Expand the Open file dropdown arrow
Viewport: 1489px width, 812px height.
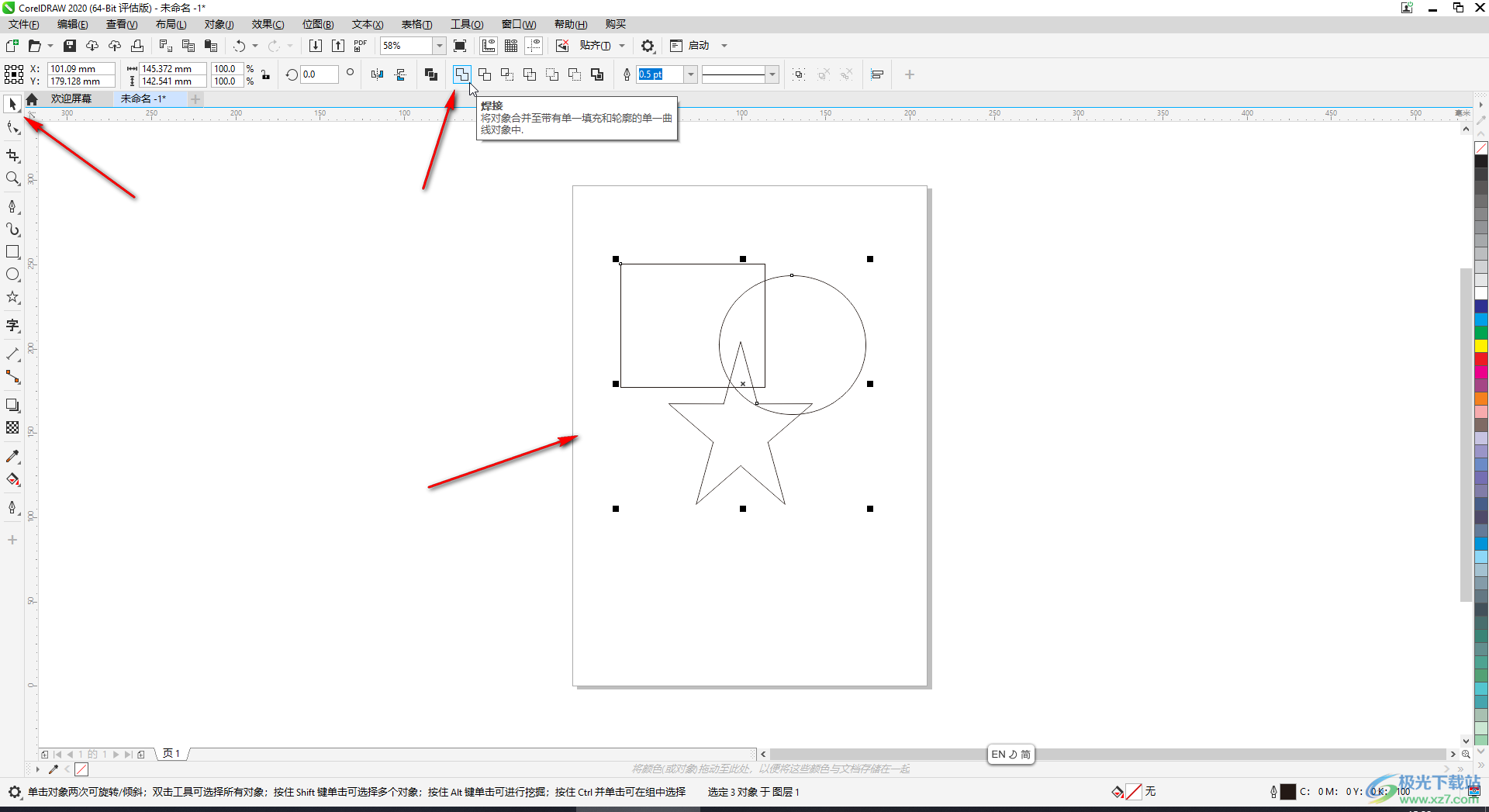coord(50,46)
